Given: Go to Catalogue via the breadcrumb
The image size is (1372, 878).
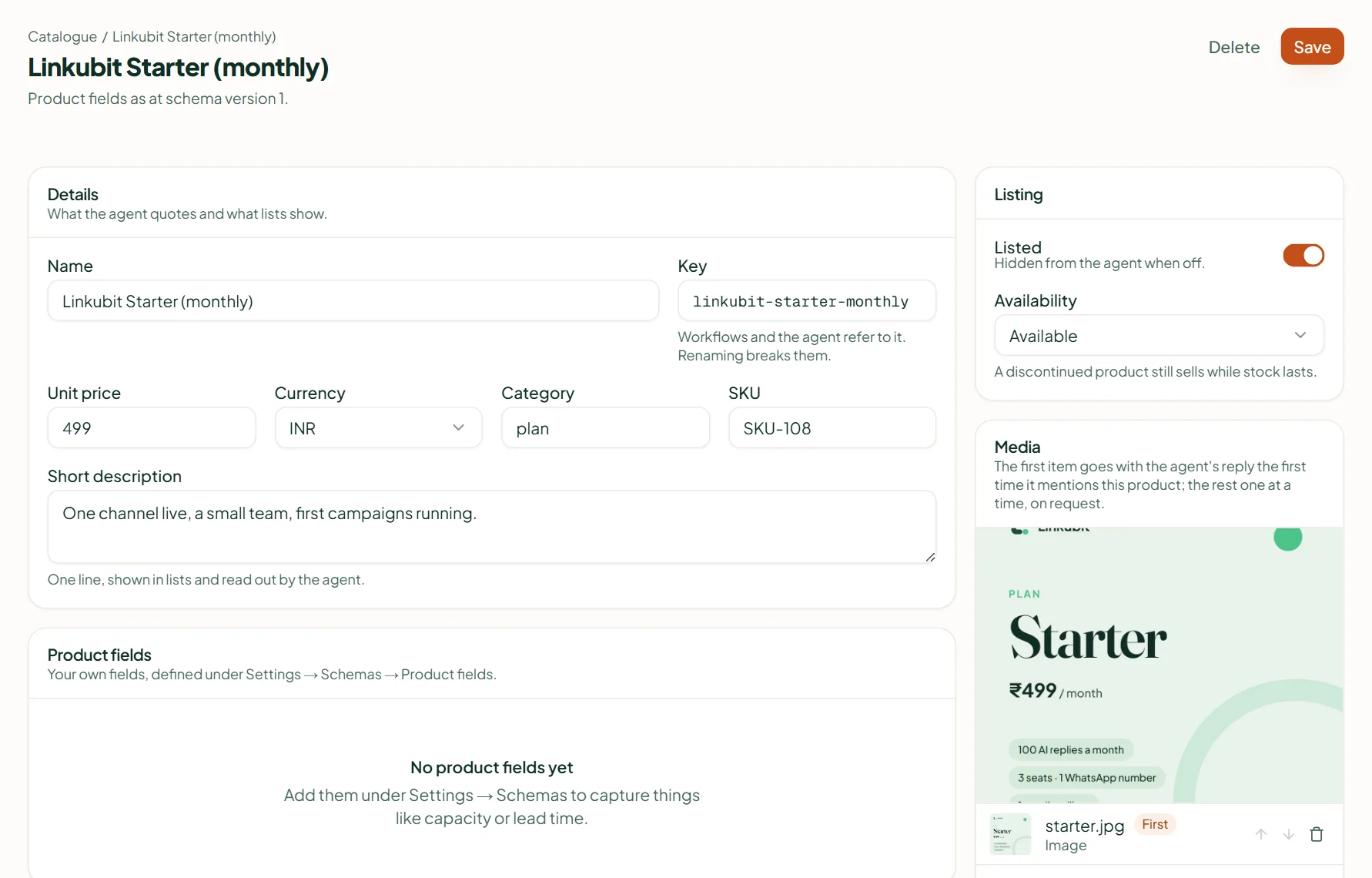Looking at the screenshot, I should pyautogui.click(x=62, y=37).
